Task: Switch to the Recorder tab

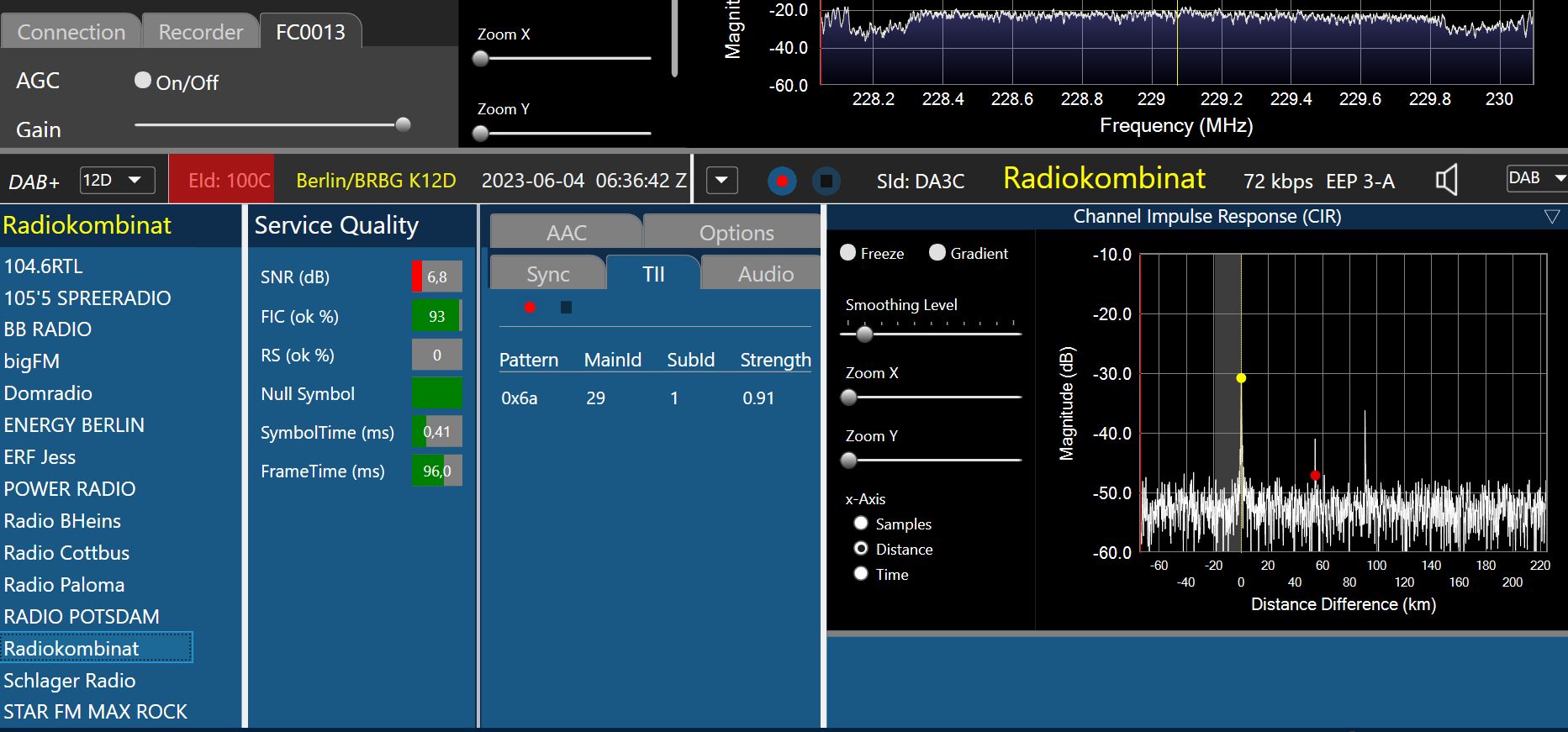Action: click(200, 32)
